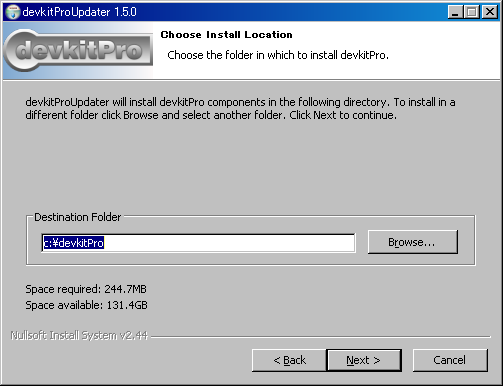This screenshot has height=386, width=503.
Task: Select 'Space available: 131.4GB' text
Action: click(x=86, y=305)
